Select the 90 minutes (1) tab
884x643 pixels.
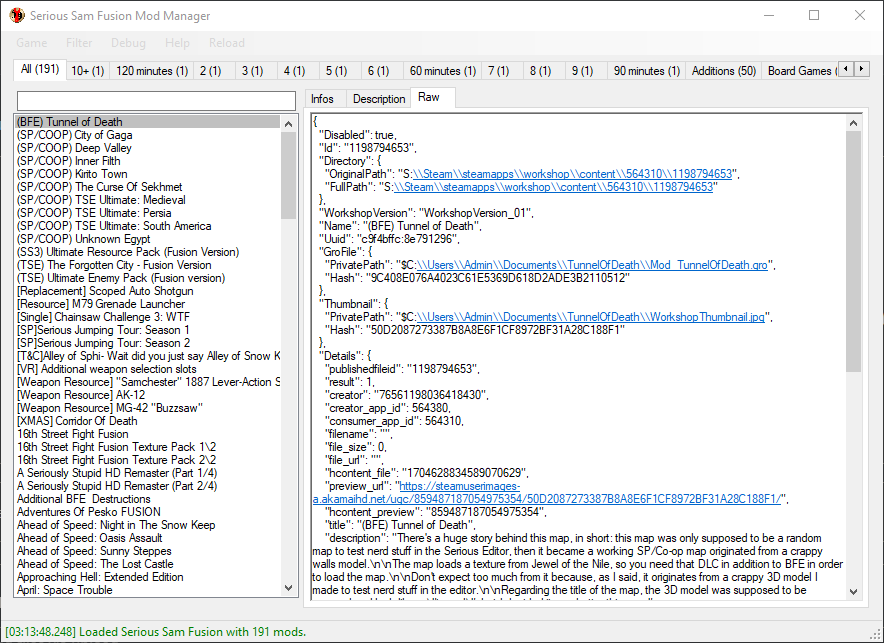[647, 71]
